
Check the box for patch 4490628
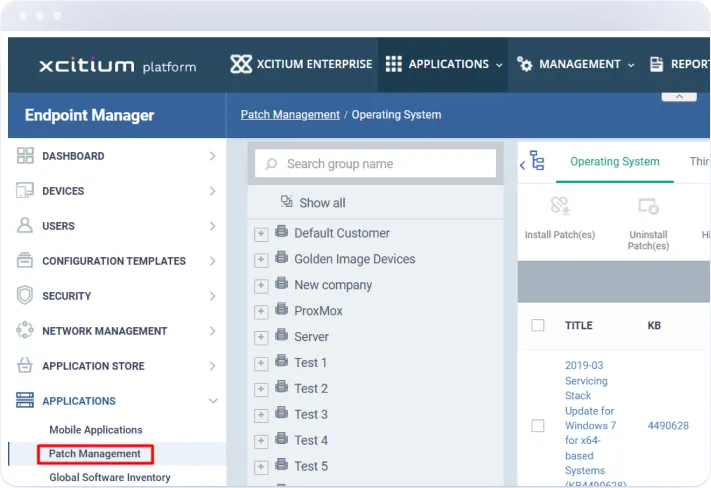[x=538, y=425]
